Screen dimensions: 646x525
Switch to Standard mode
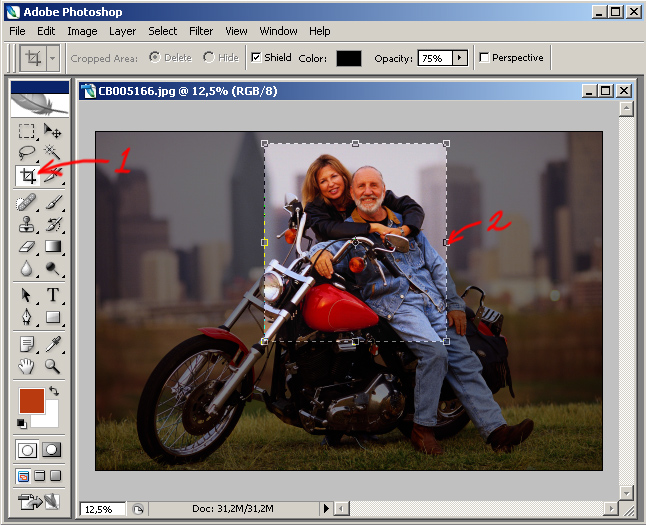27,450
